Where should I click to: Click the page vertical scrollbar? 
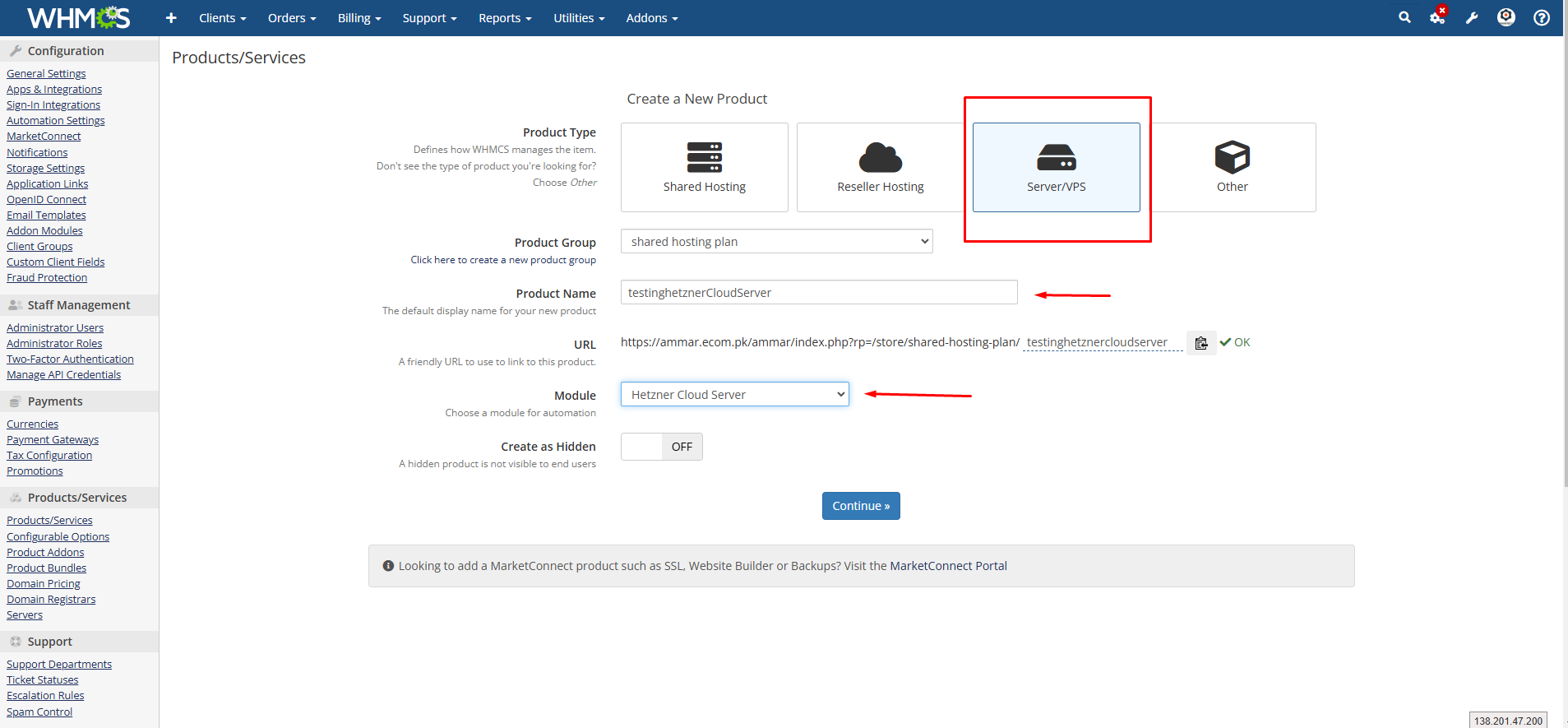pyautogui.click(x=1565, y=247)
